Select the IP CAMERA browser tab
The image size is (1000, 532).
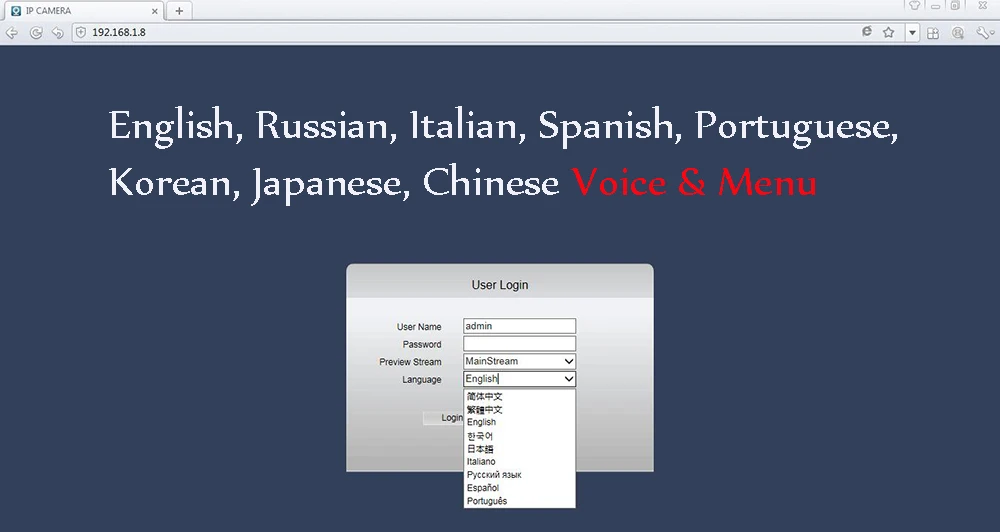point(84,11)
